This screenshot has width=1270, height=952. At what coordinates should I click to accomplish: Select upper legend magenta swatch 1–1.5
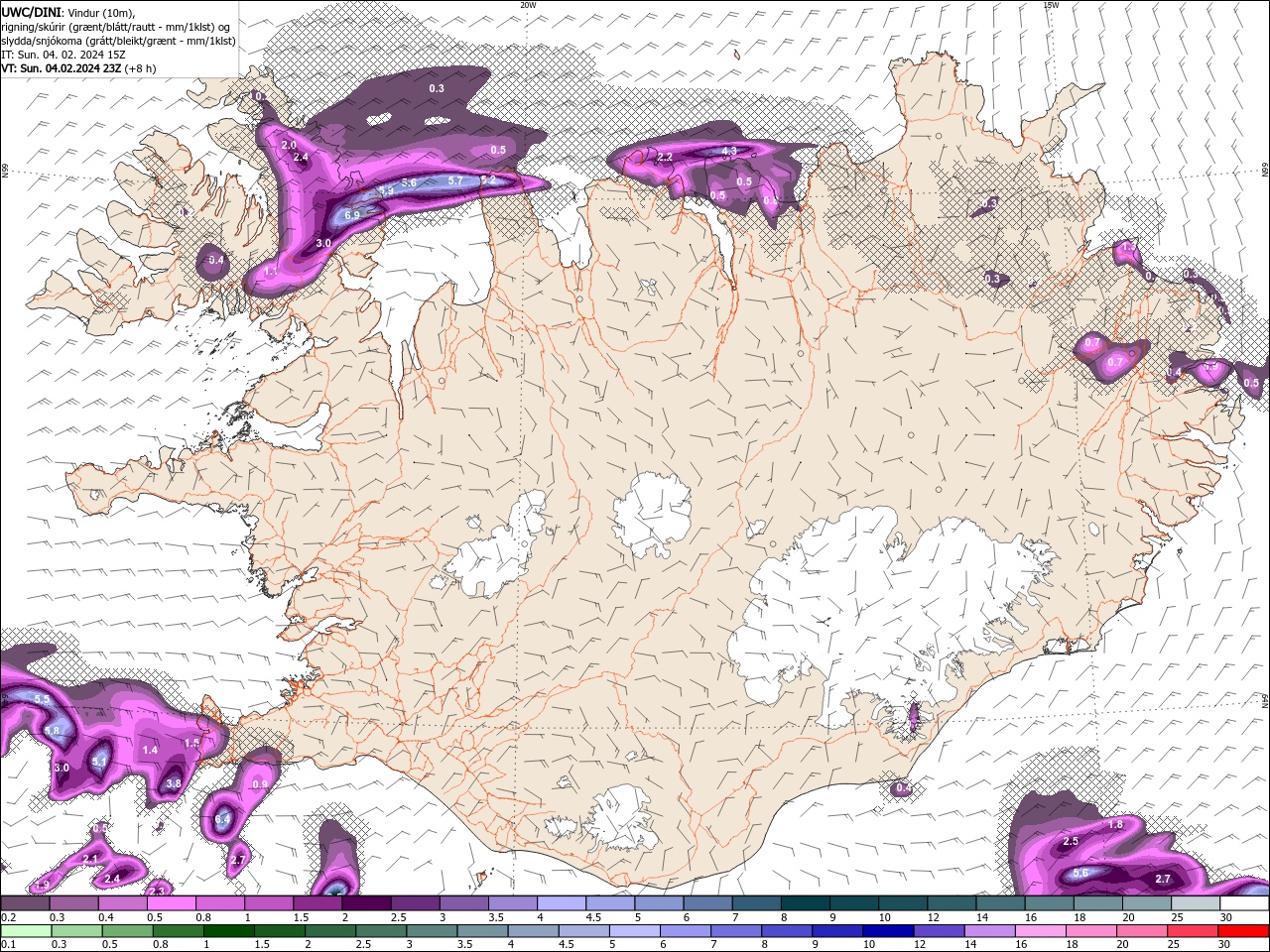click(x=269, y=902)
